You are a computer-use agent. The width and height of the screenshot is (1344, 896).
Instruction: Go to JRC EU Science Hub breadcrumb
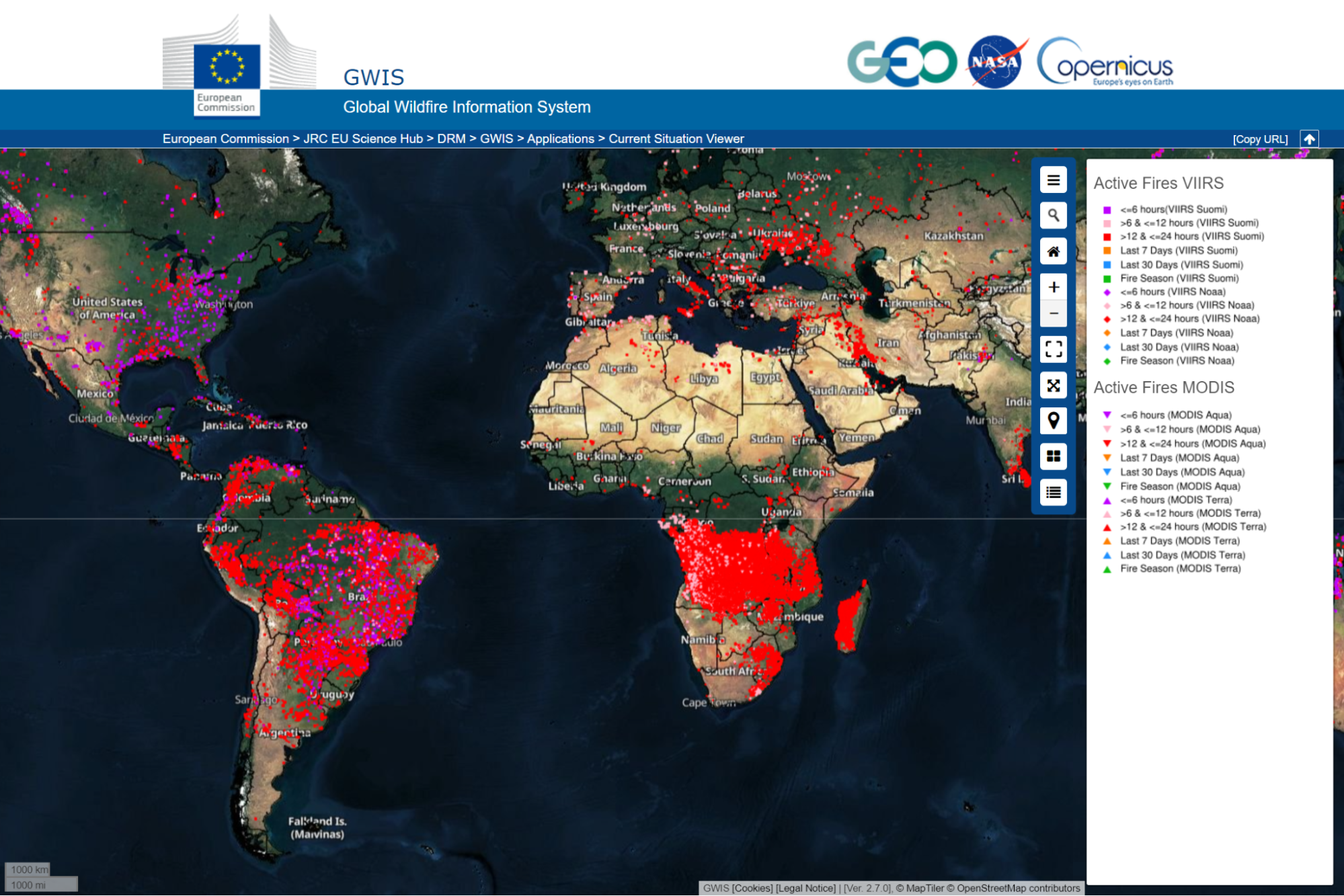coord(363,138)
